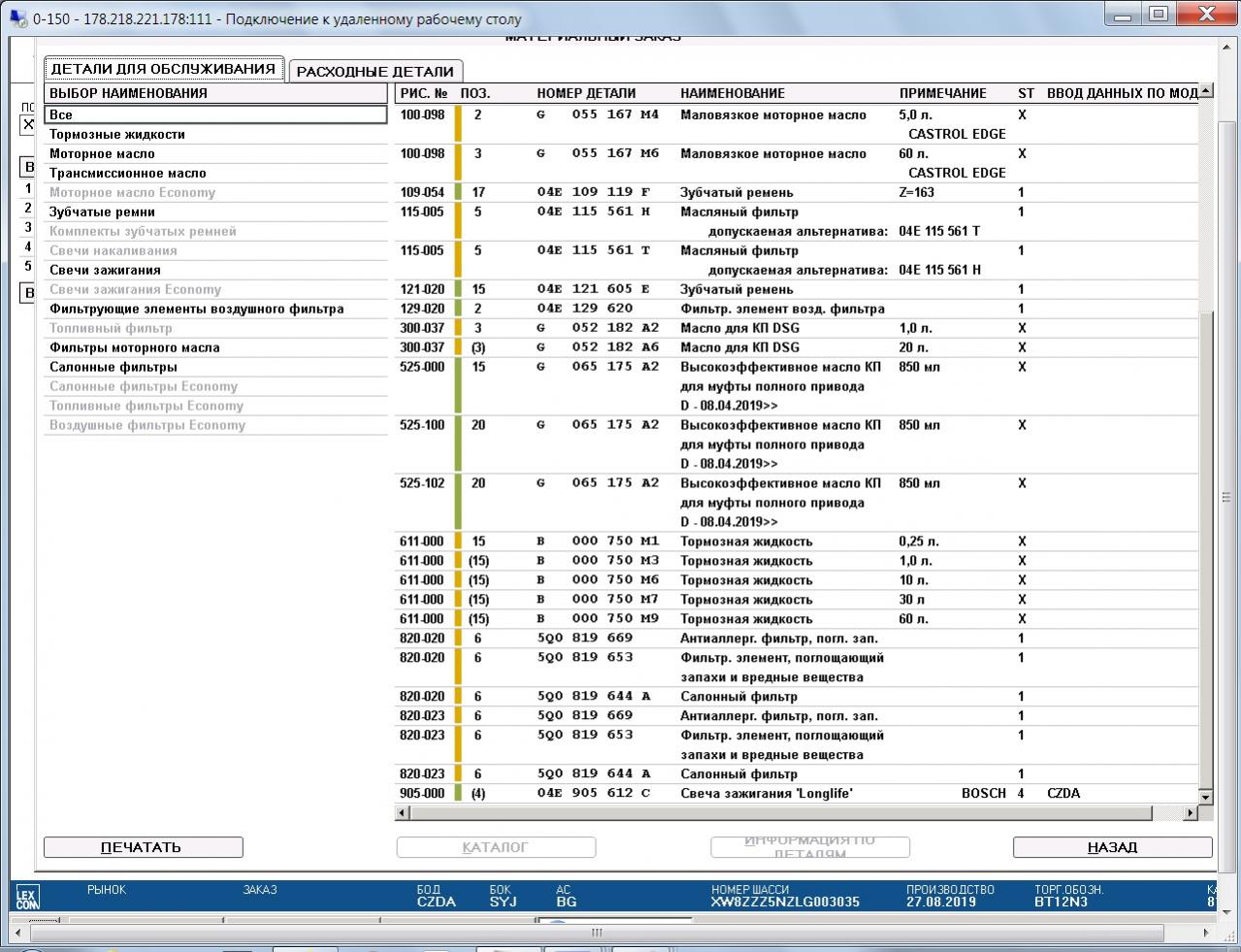Select the greyed Воздушные фильтры Economy entry

tap(215, 425)
